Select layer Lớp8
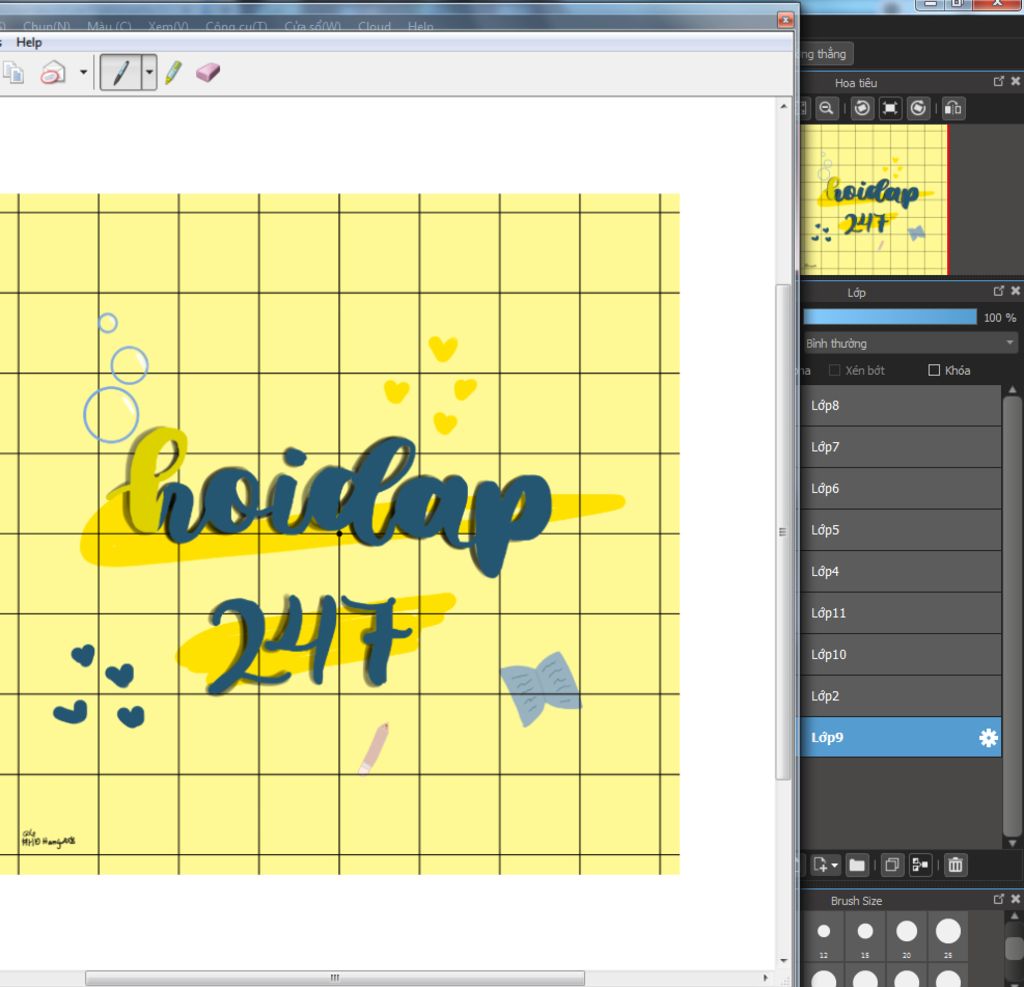Viewport: 1024px width, 987px height. [x=900, y=406]
